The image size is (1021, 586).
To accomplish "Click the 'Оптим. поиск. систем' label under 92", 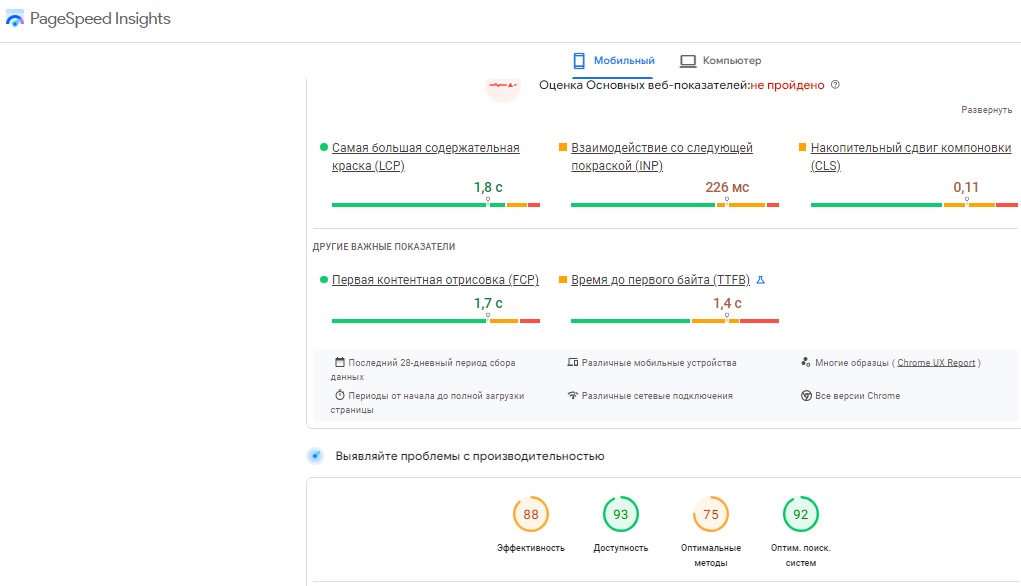I will [801, 555].
